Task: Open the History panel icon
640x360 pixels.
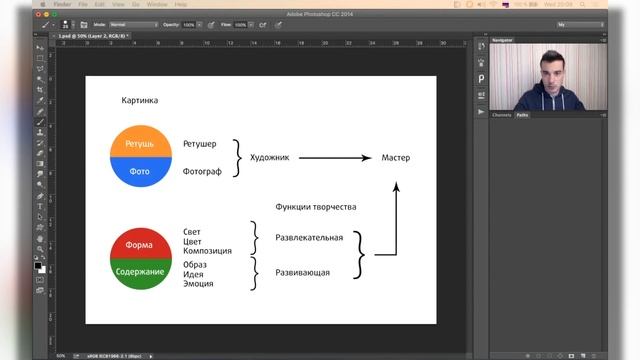Action: 481,46
